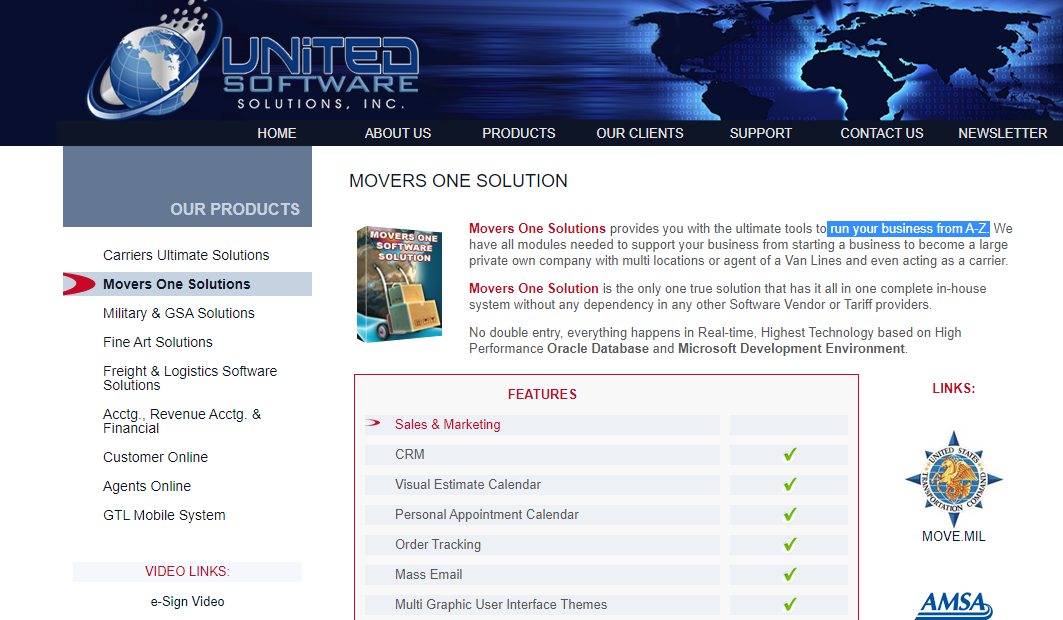This screenshot has width=1063, height=620.
Task: Click the MOVERS ONE SOLUTION page heading
Action: click(x=458, y=181)
